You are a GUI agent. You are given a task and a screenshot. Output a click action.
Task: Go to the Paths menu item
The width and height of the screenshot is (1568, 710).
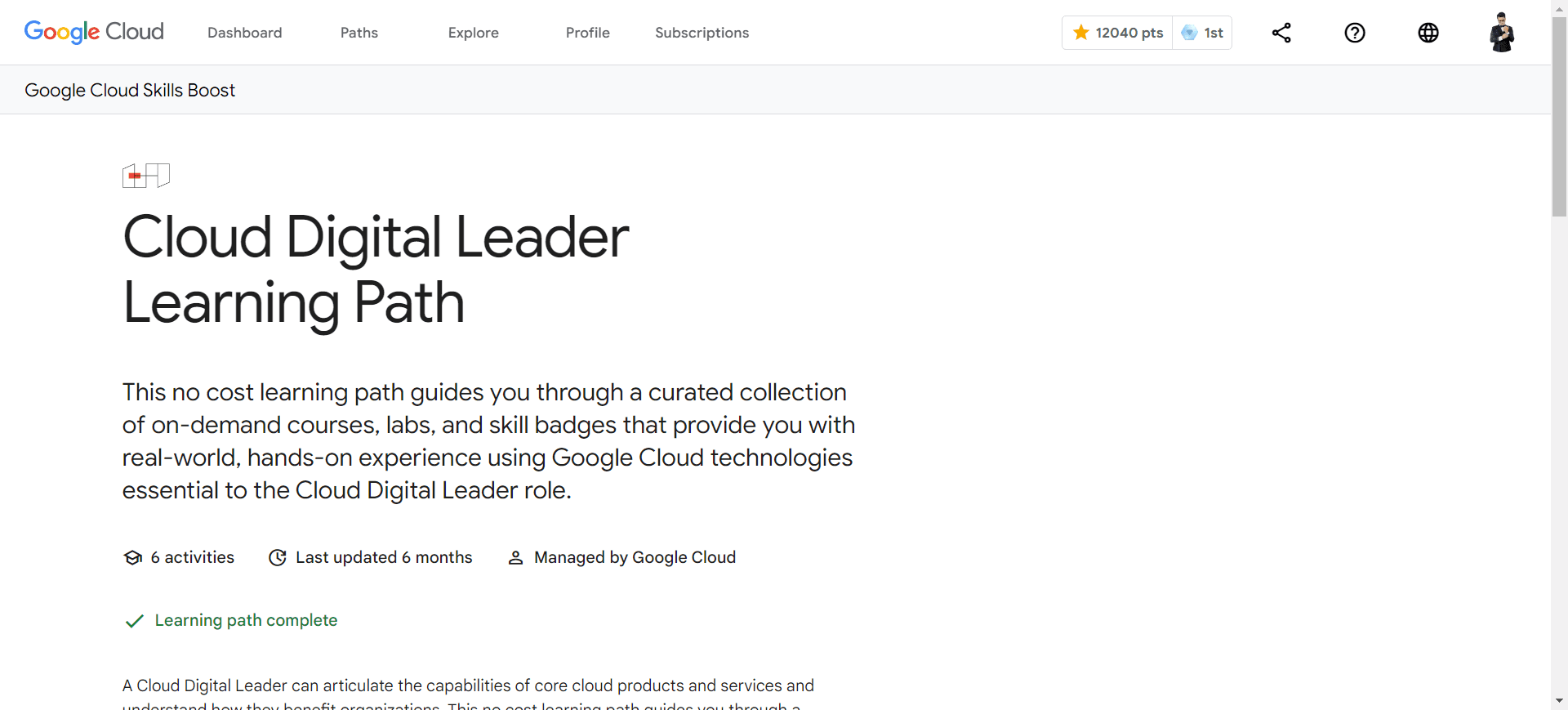(x=359, y=33)
